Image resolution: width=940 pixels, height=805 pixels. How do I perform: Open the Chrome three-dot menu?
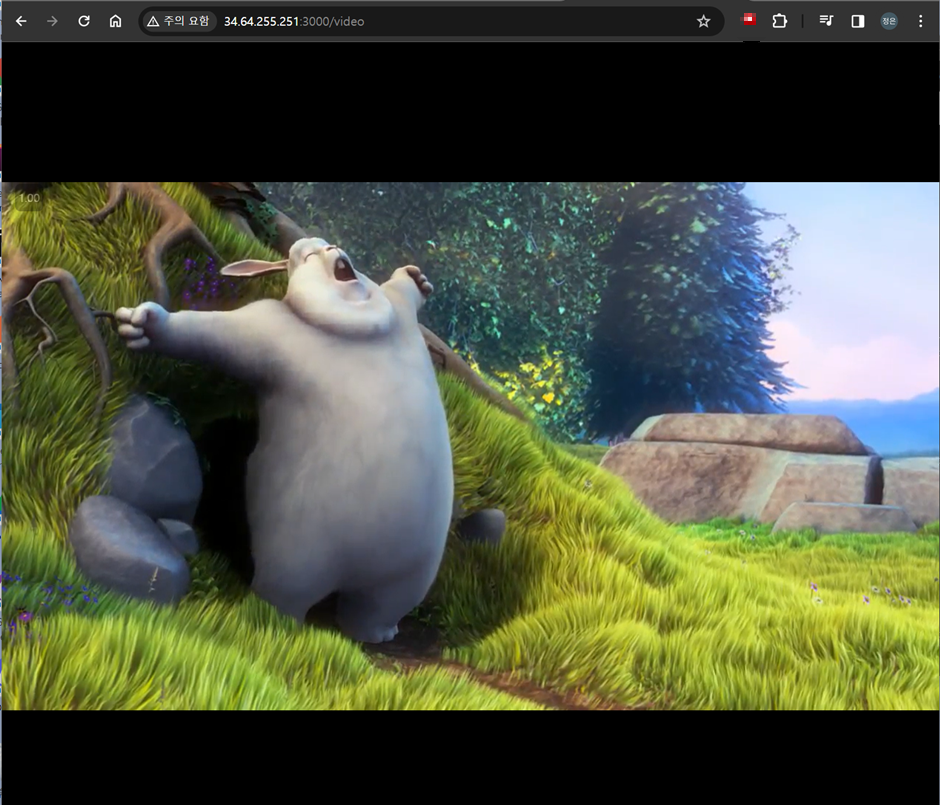click(x=920, y=22)
